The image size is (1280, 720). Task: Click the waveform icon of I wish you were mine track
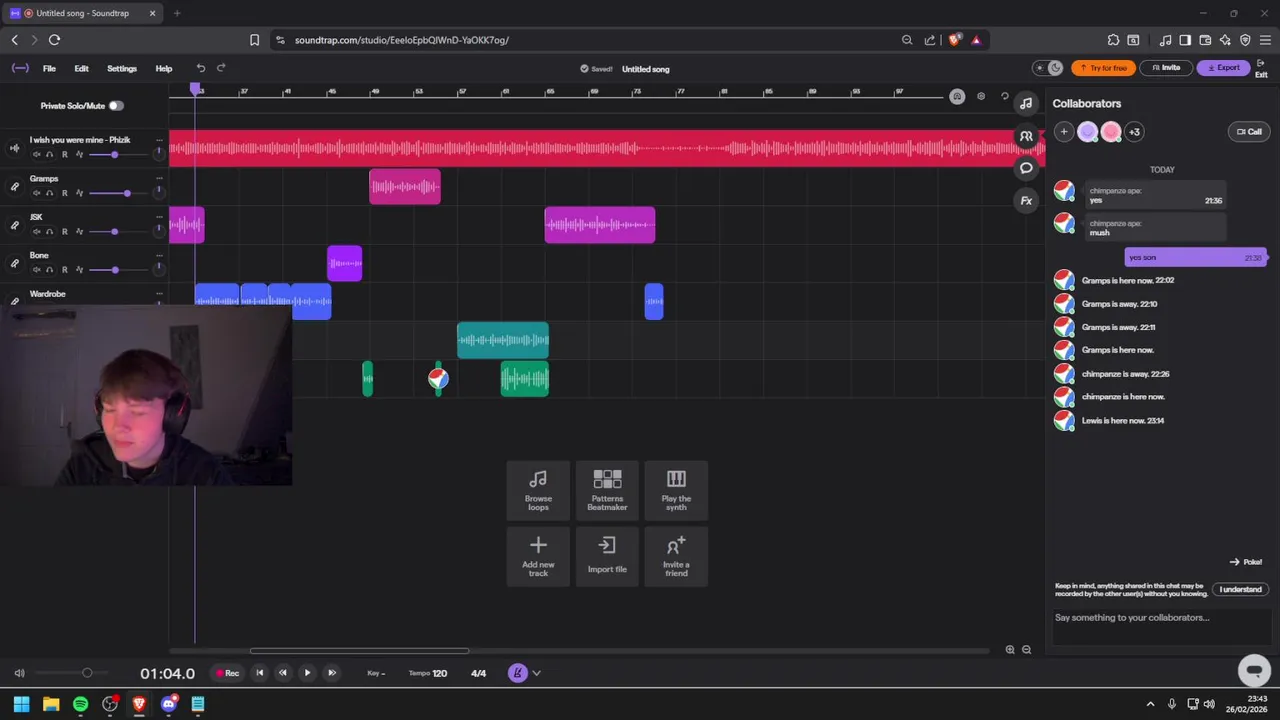coord(14,148)
